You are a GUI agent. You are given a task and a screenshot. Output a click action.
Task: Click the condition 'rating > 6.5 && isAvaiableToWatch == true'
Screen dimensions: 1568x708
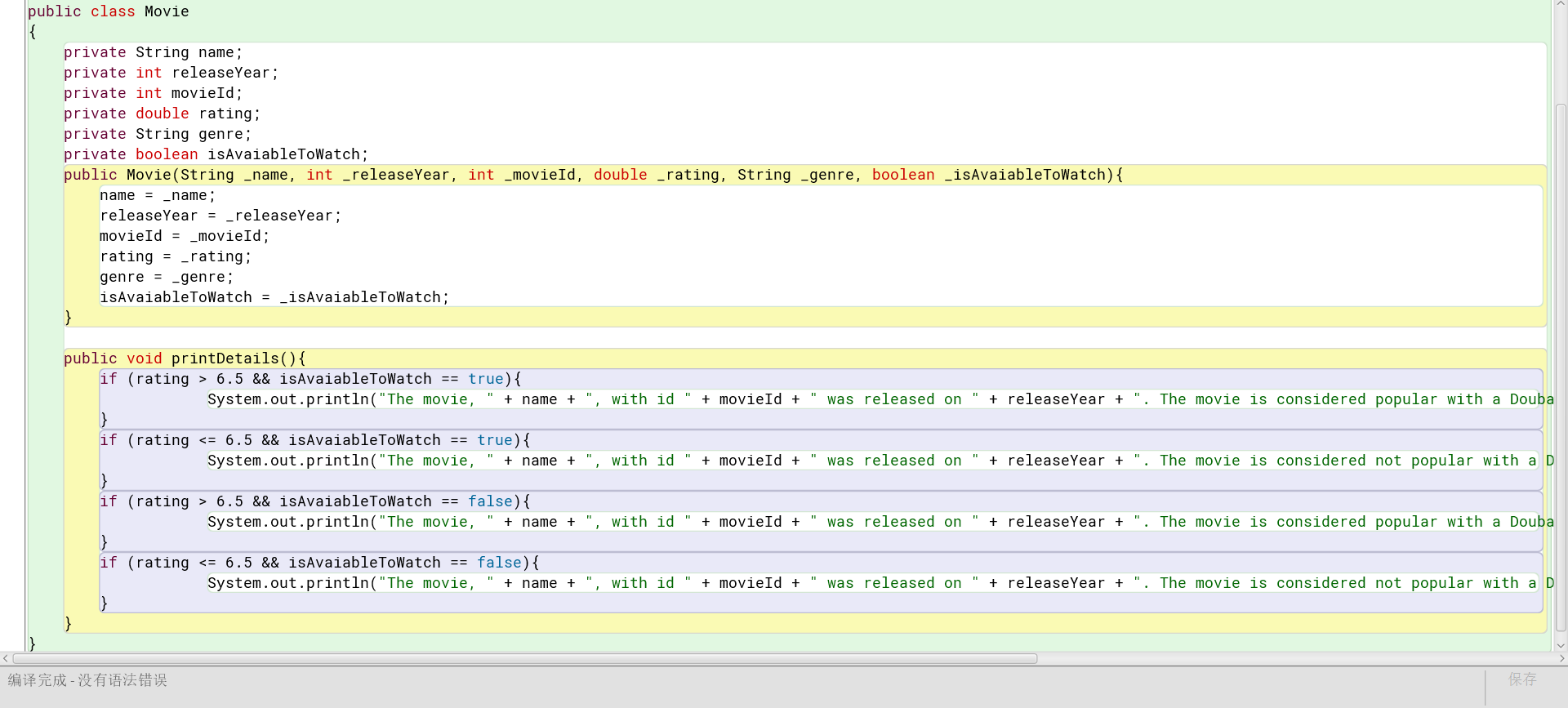(x=319, y=379)
